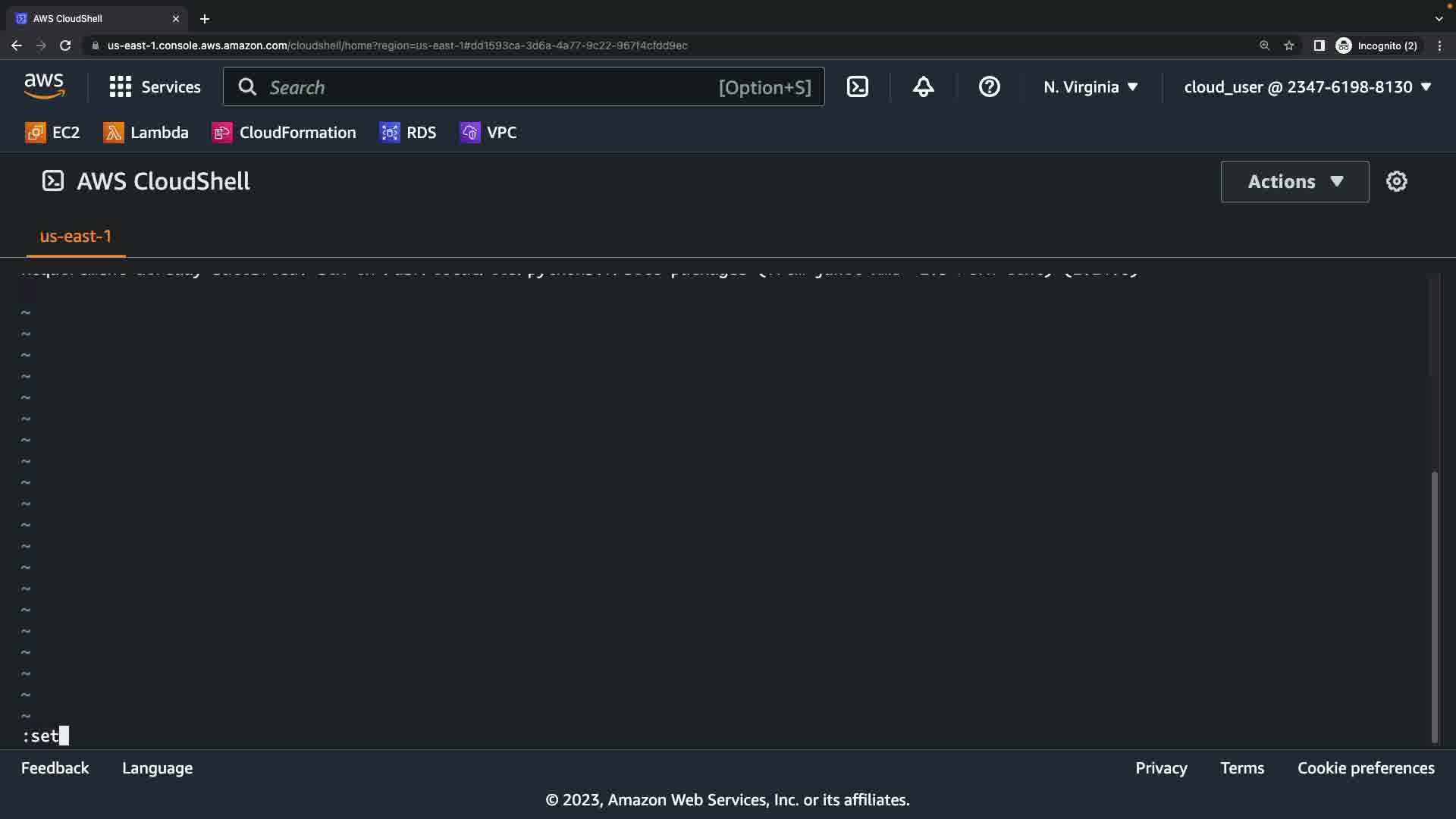Go to the AWS console home logo
The width and height of the screenshot is (1456, 819).
pos(44,87)
